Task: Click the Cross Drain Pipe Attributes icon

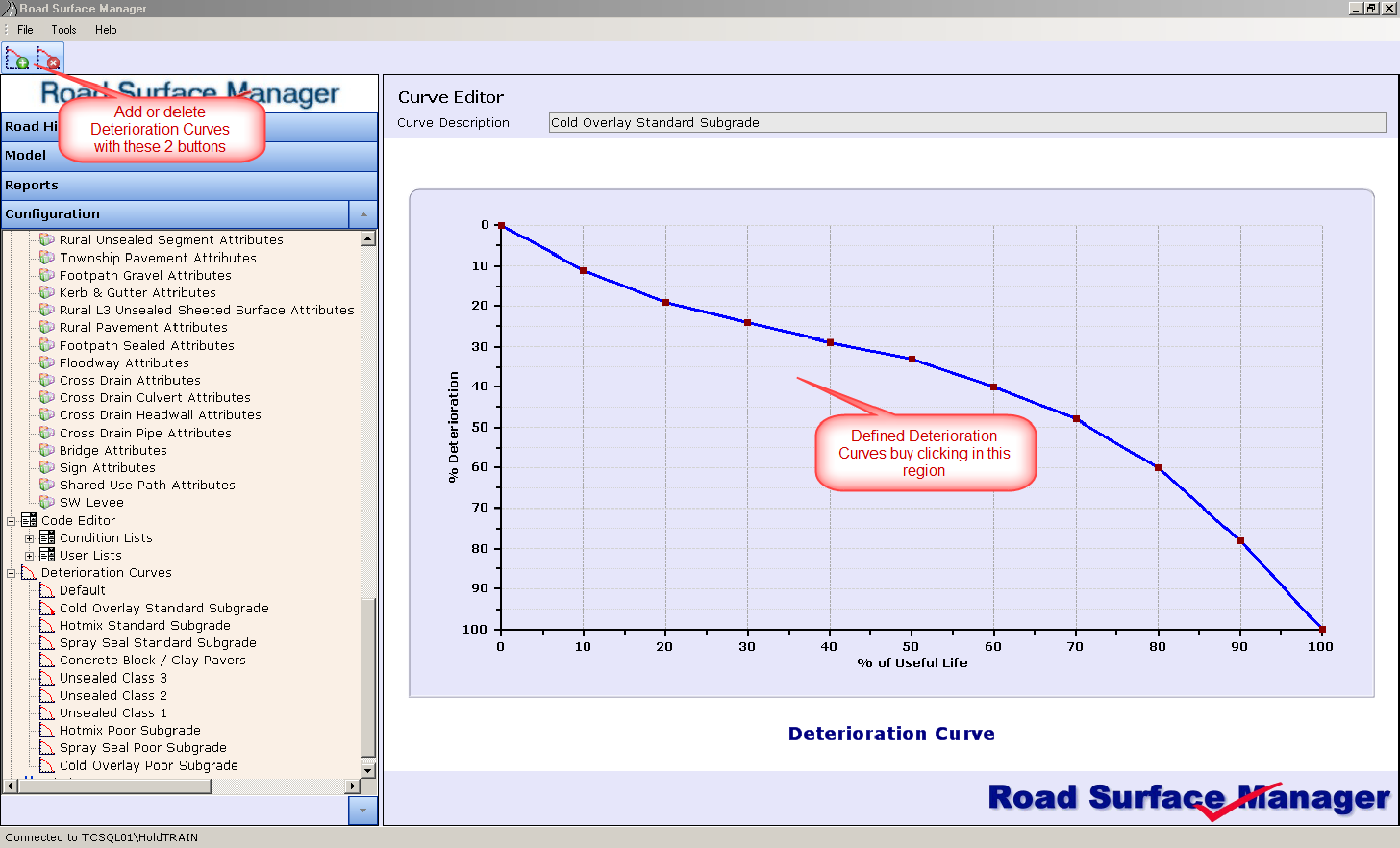Action: (46, 433)
